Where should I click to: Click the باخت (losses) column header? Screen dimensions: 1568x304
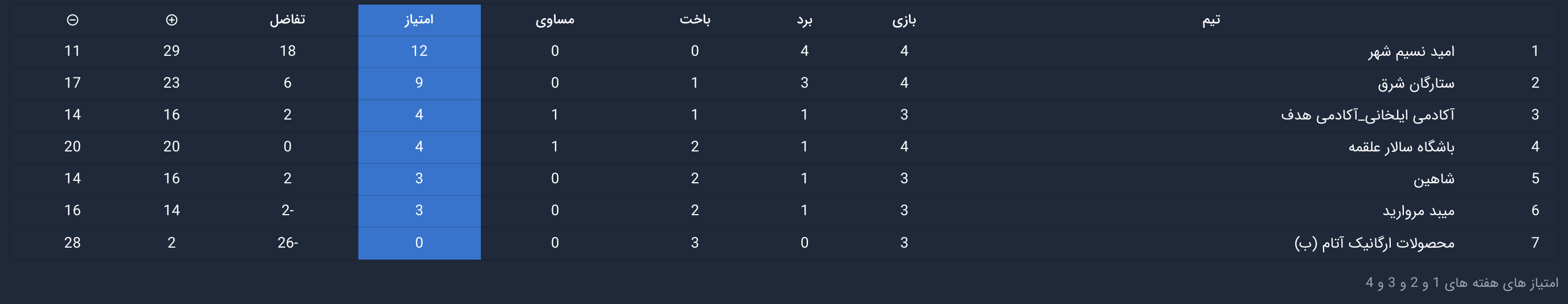click(x=695, y=20)
